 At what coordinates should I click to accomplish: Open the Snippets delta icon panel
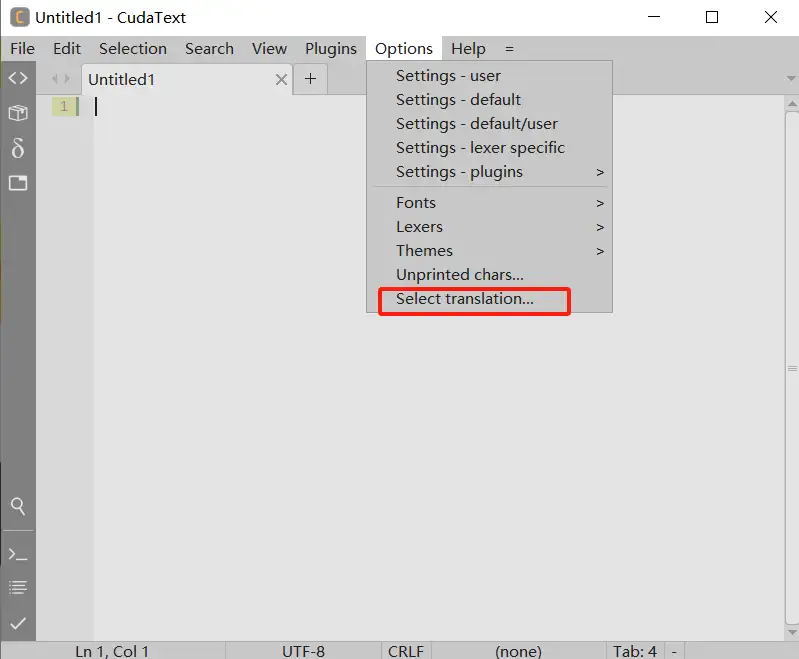tap(18, 148)
